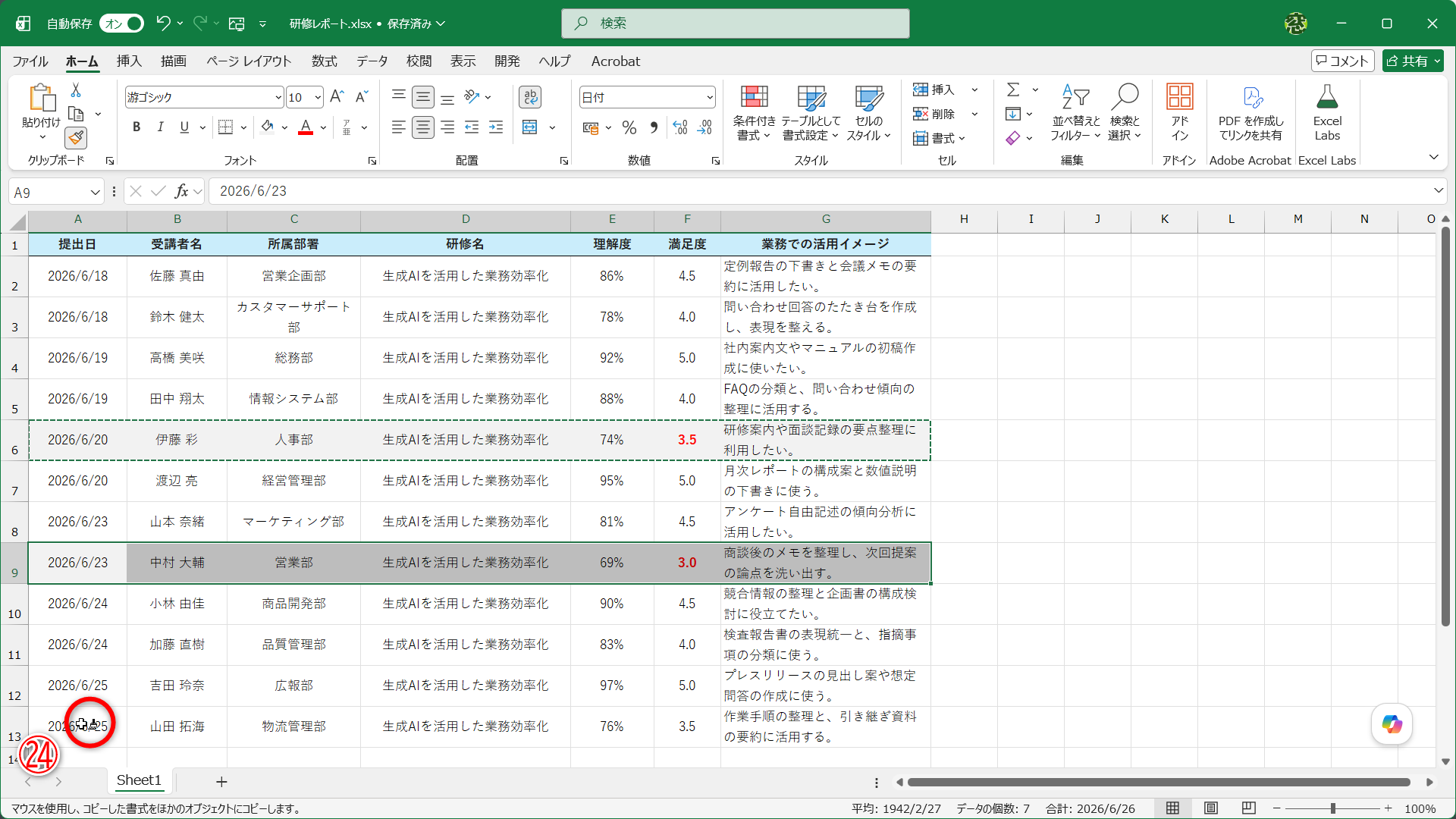The image size is (1456, 819).
Task: Decrease indent in alignment group
Action: [472, 127]
